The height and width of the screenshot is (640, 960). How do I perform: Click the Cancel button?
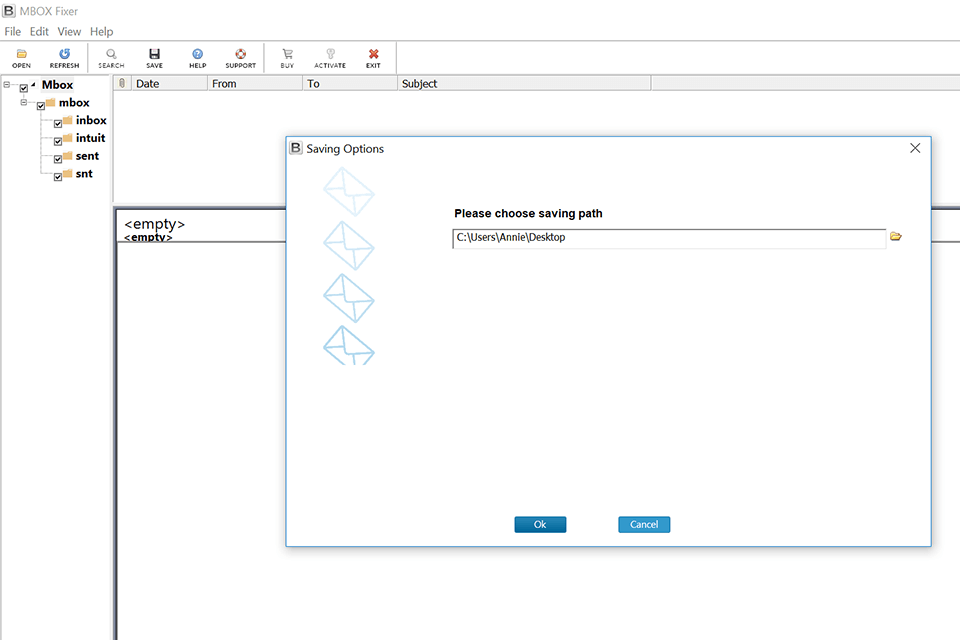point(644,524)
